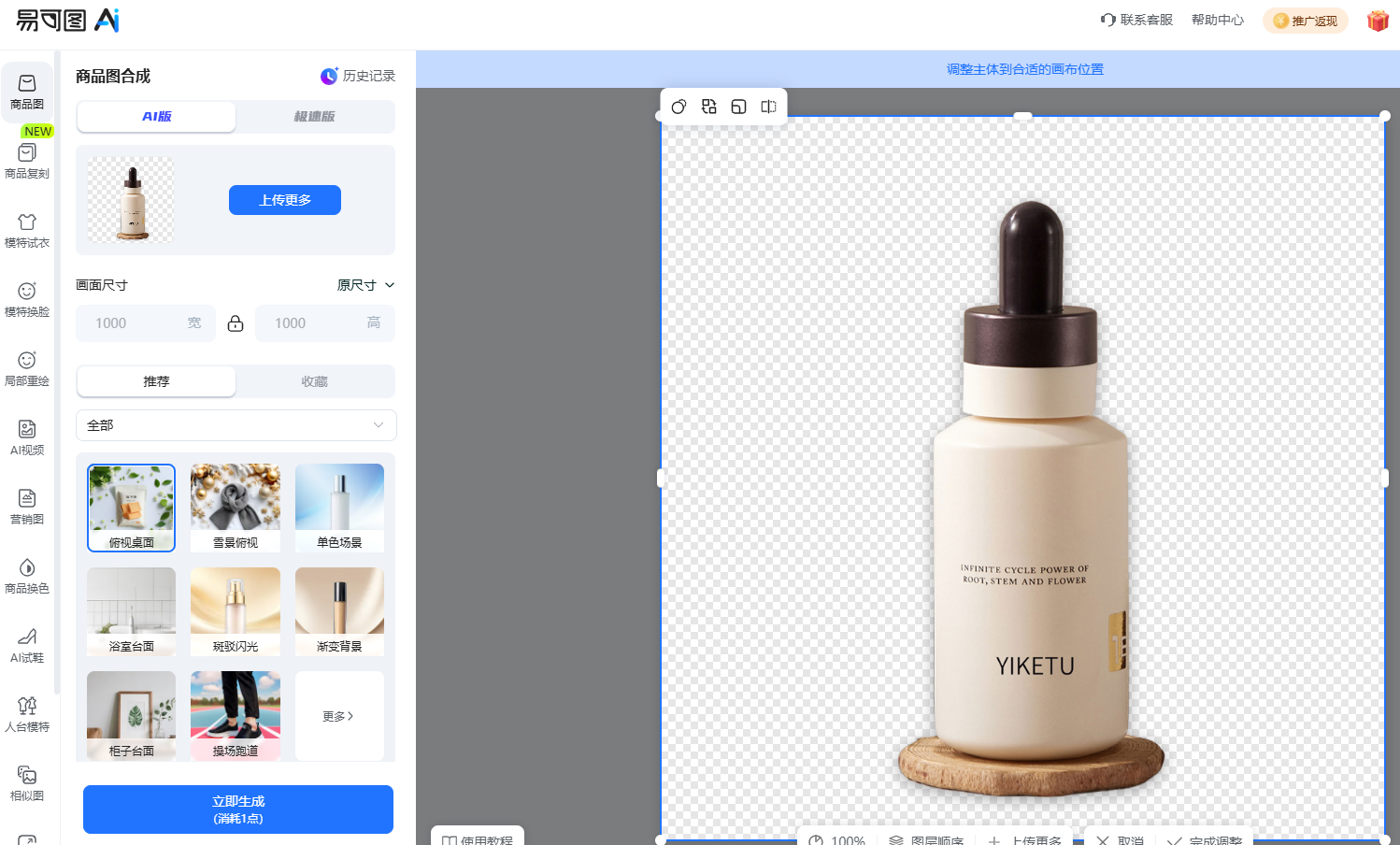The image size is (1400, 845).
Task: Click the 推广返现 promotion button
Action: tap(1306, 21)
